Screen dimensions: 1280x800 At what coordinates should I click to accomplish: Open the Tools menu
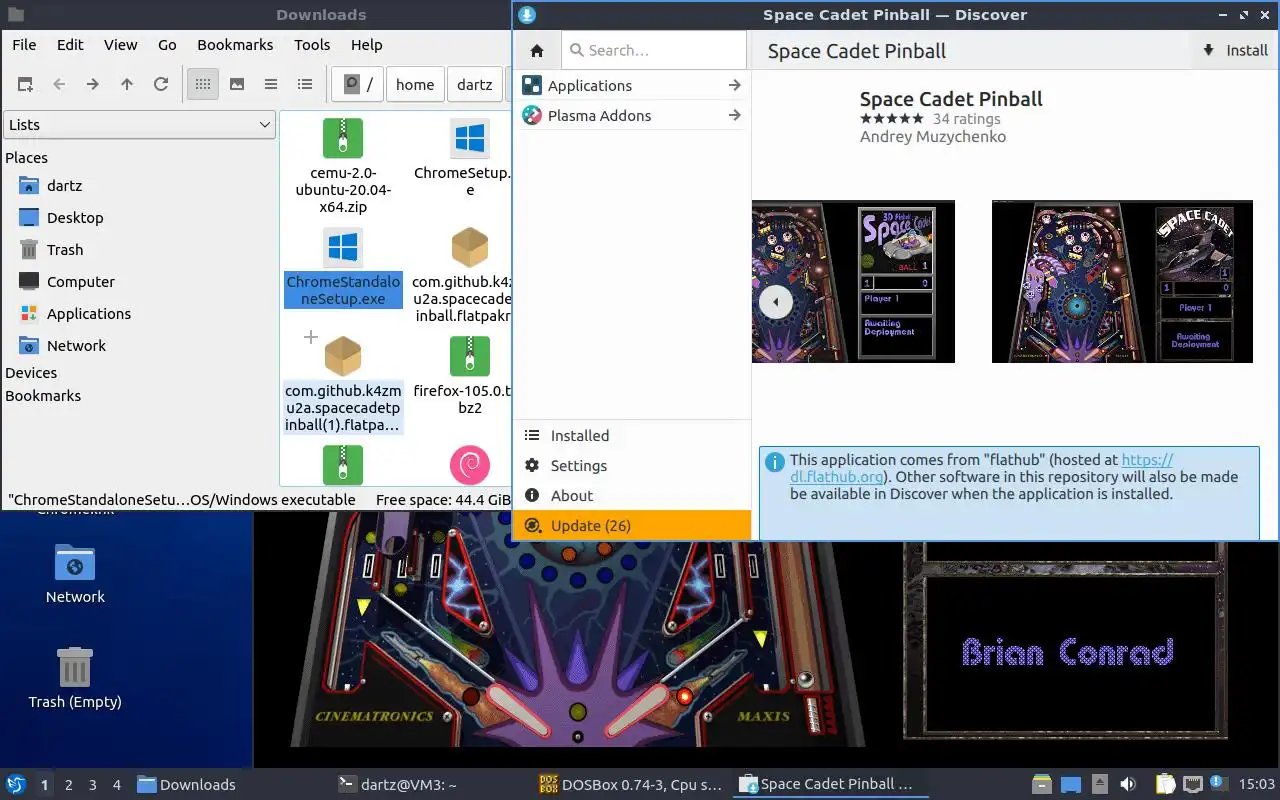[312, 45]
